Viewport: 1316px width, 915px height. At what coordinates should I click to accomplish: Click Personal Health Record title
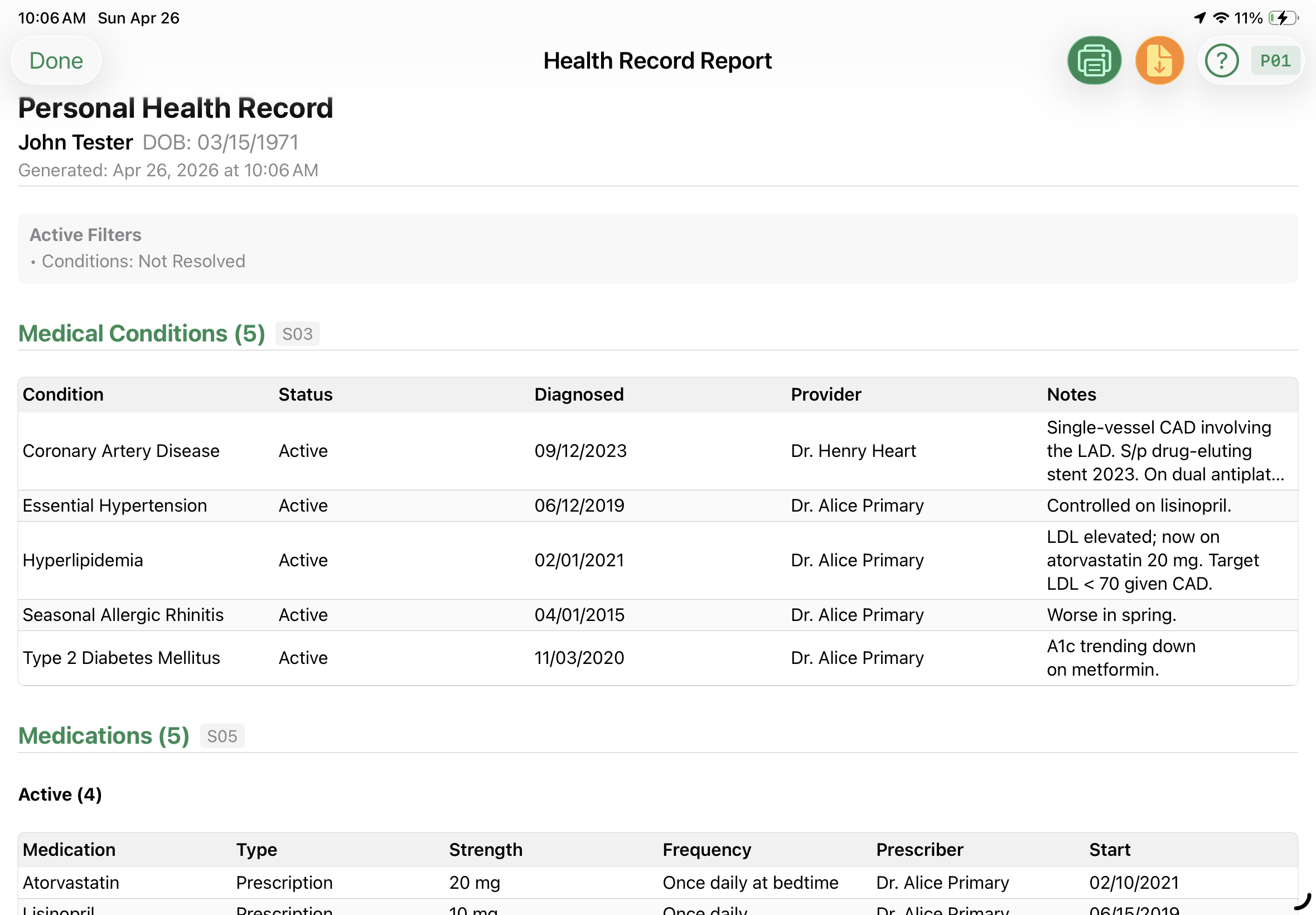coord(175,108)
